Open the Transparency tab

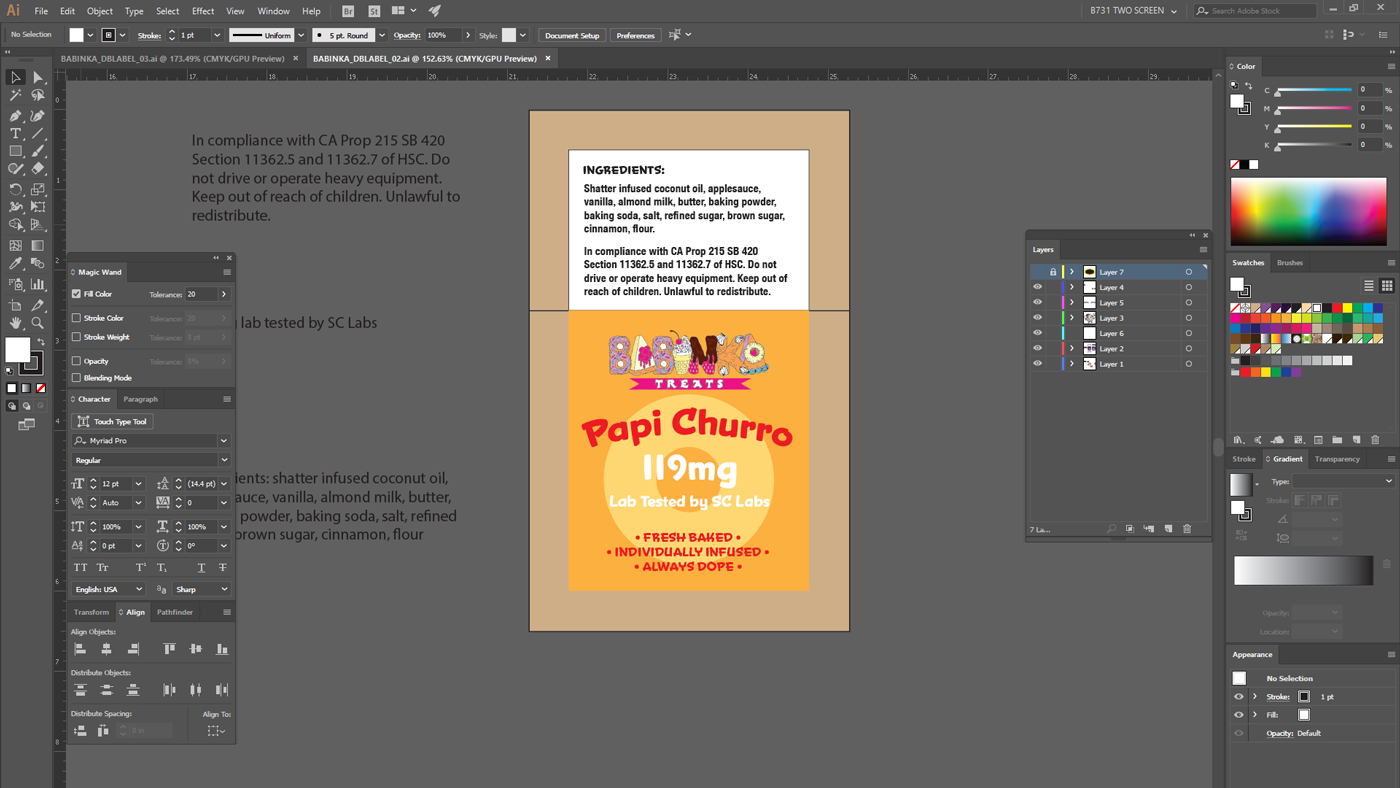pyautogui.click(x=1337, y=459)
